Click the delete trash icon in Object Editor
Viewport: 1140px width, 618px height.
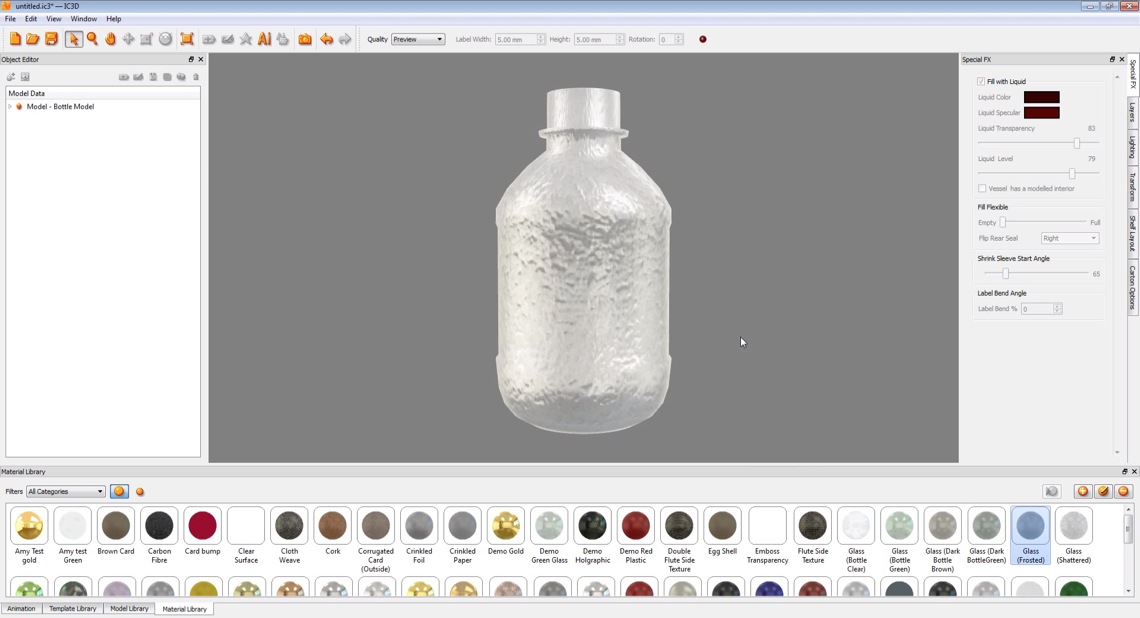[x=196, y=76]
